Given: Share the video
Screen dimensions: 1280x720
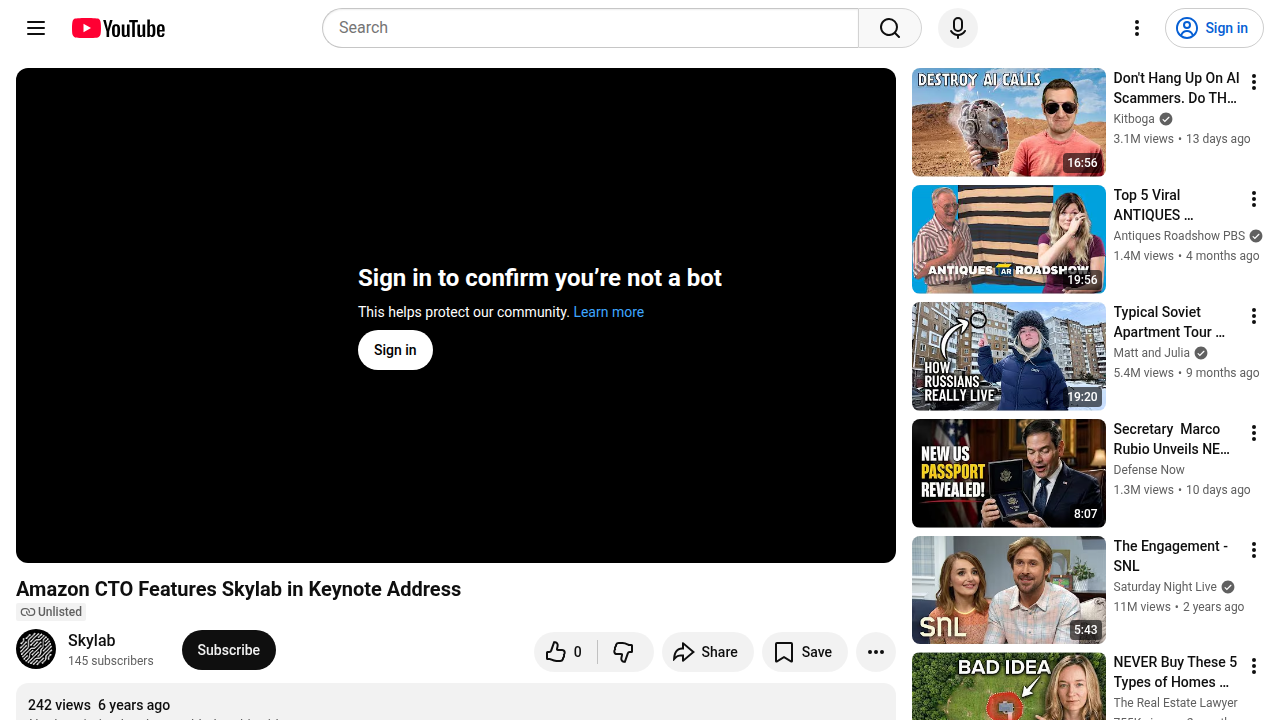Looking at the screenshot, I should click(x=707, y=652).
